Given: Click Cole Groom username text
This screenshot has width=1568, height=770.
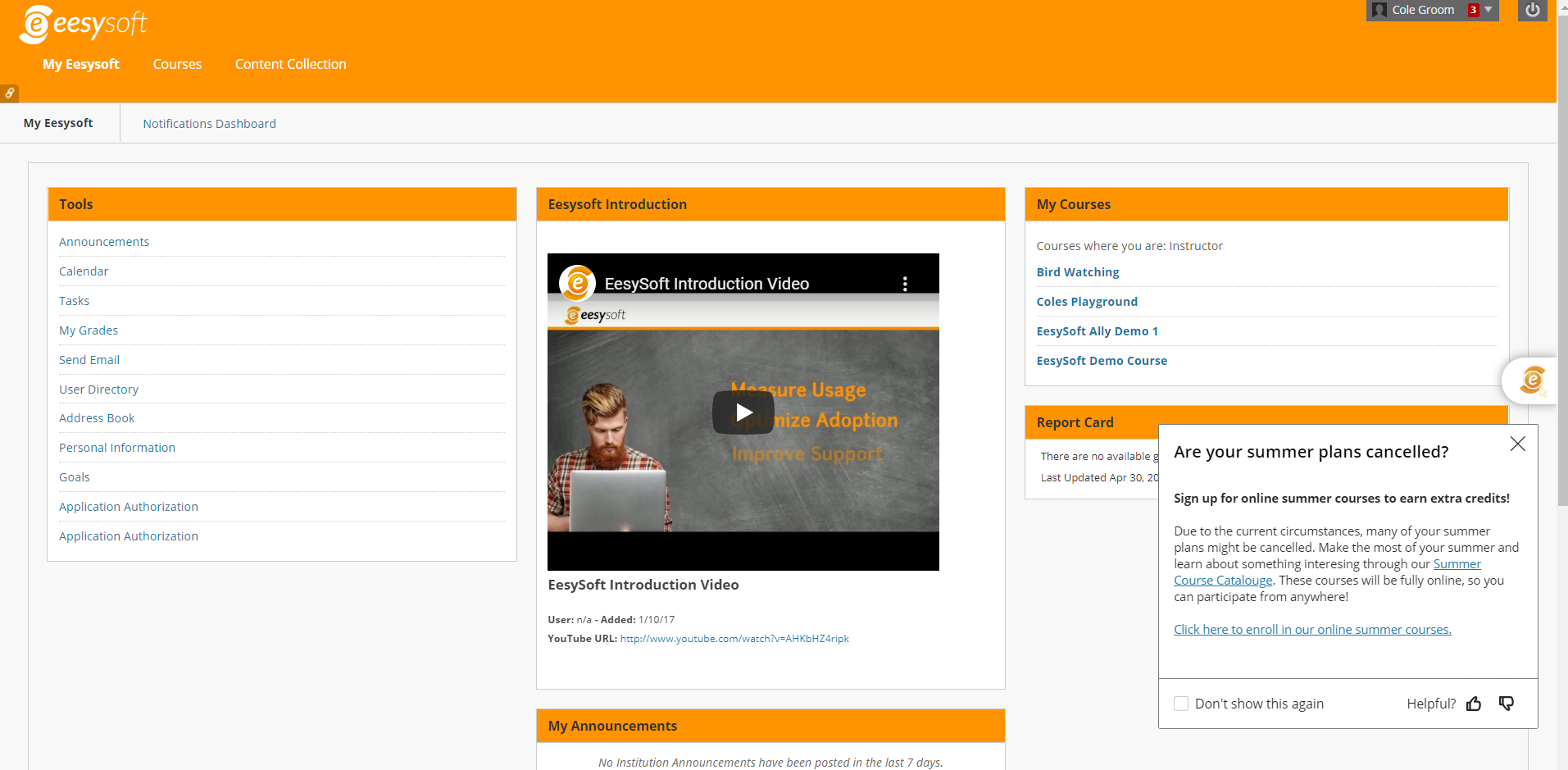Looking at the screenshot, I should pos(1423,10).
